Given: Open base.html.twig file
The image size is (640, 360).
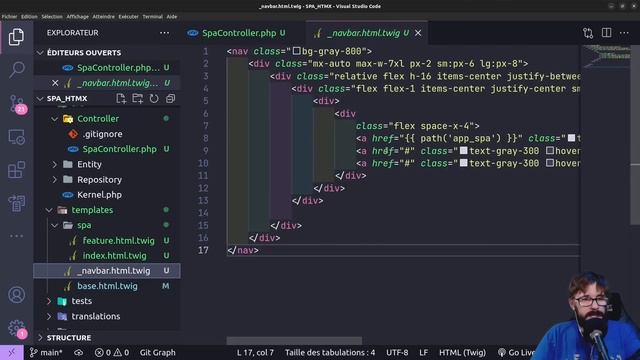Looking at the screenshot, I should [x=107, y=286].
